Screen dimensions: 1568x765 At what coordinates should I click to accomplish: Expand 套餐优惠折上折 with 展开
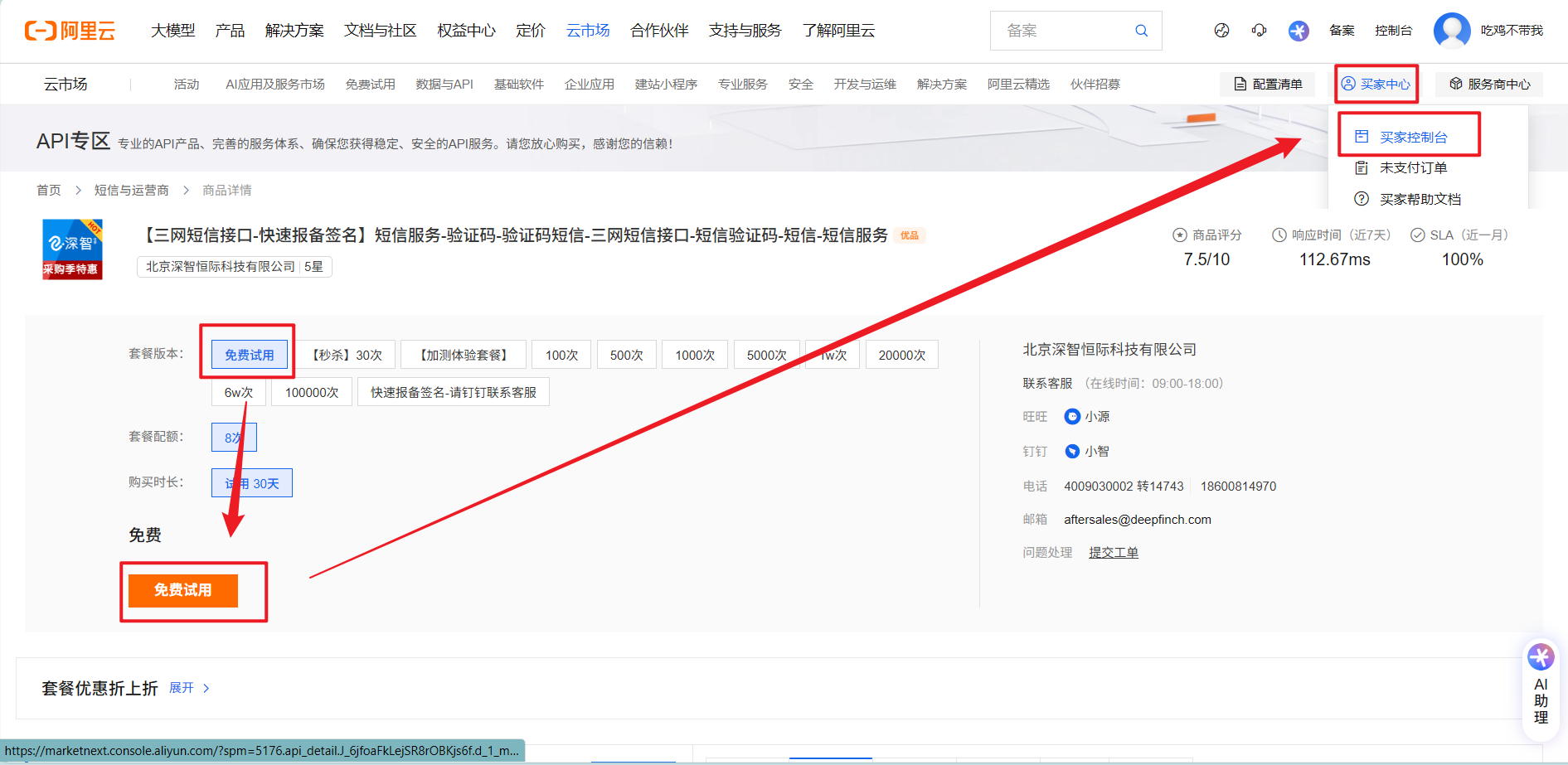(x=190, y=688)
